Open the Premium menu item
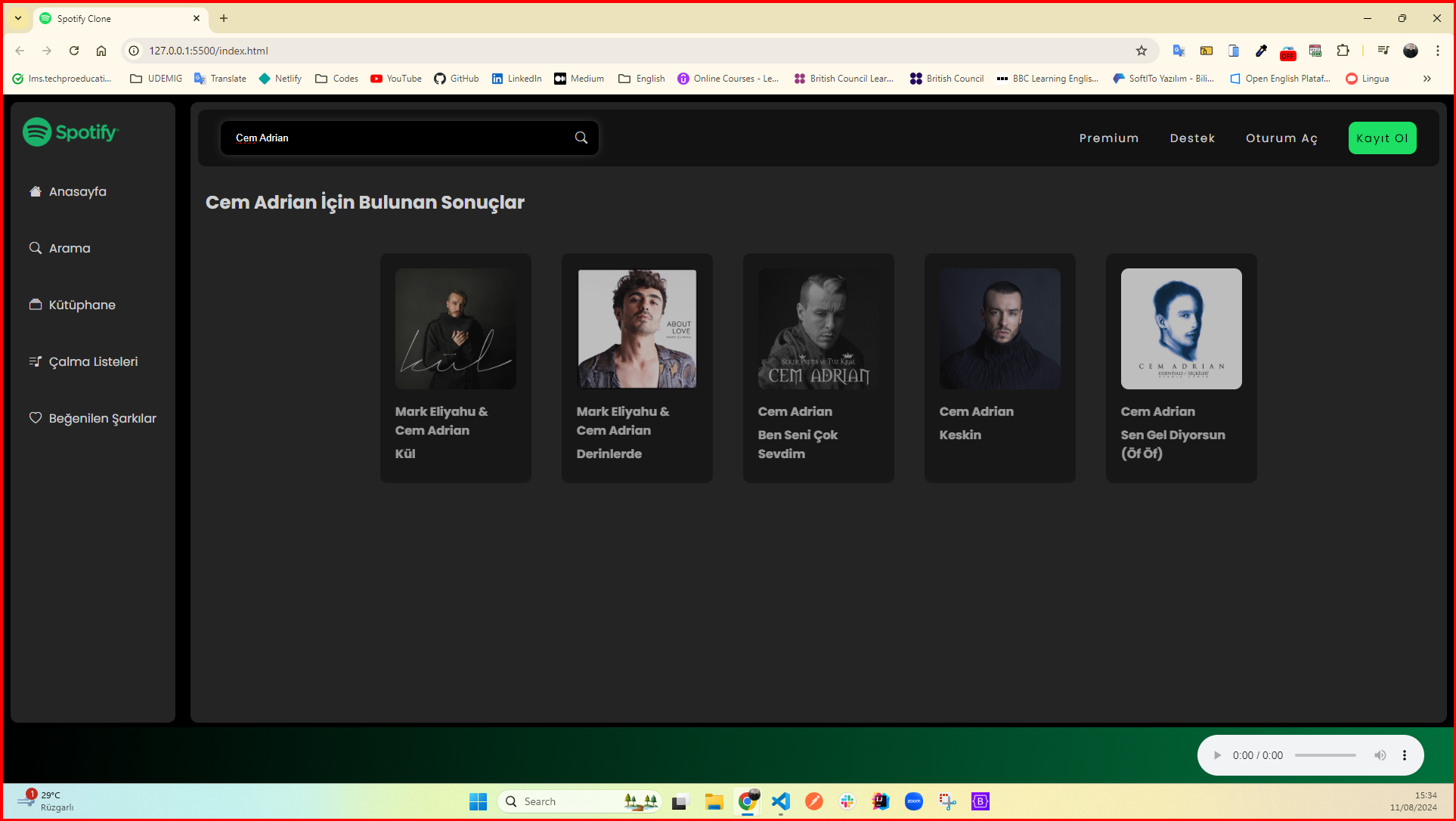 pyautogui.click(x=1108, y=138)
